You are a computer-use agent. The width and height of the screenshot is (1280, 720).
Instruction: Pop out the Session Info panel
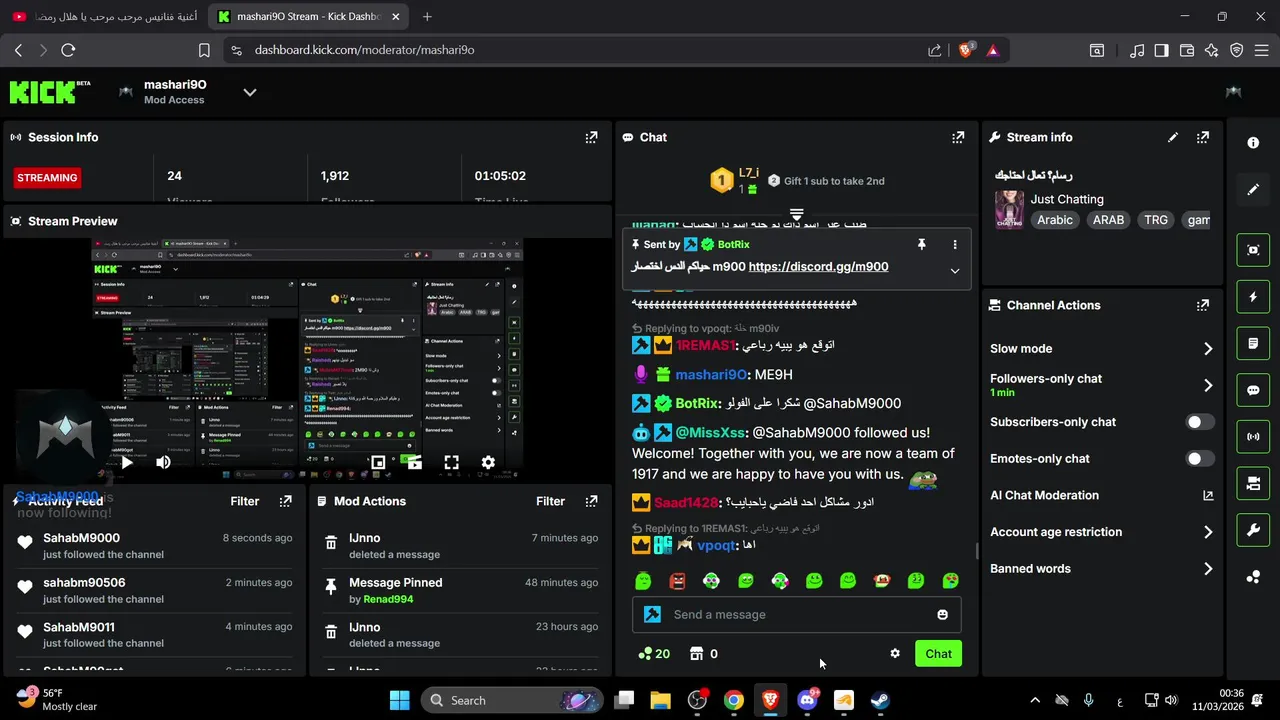click(592, 137)
